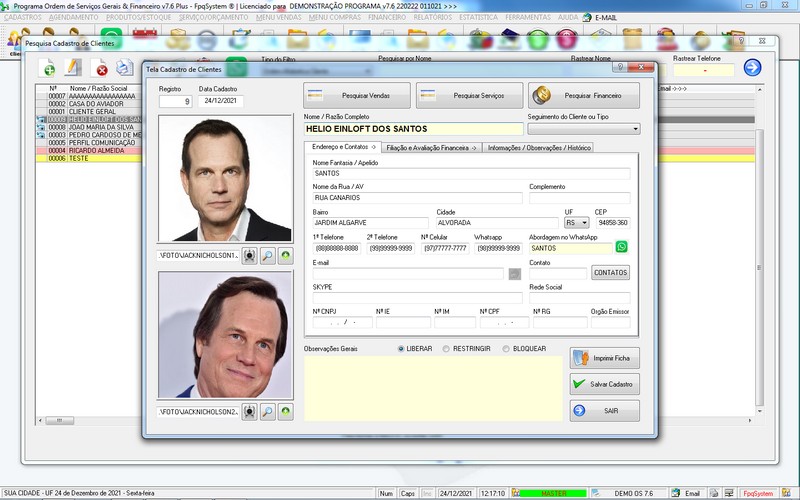800x500 pixels.
Task: Click the Salvar Cadastro button
Action: tap(605, 384)
